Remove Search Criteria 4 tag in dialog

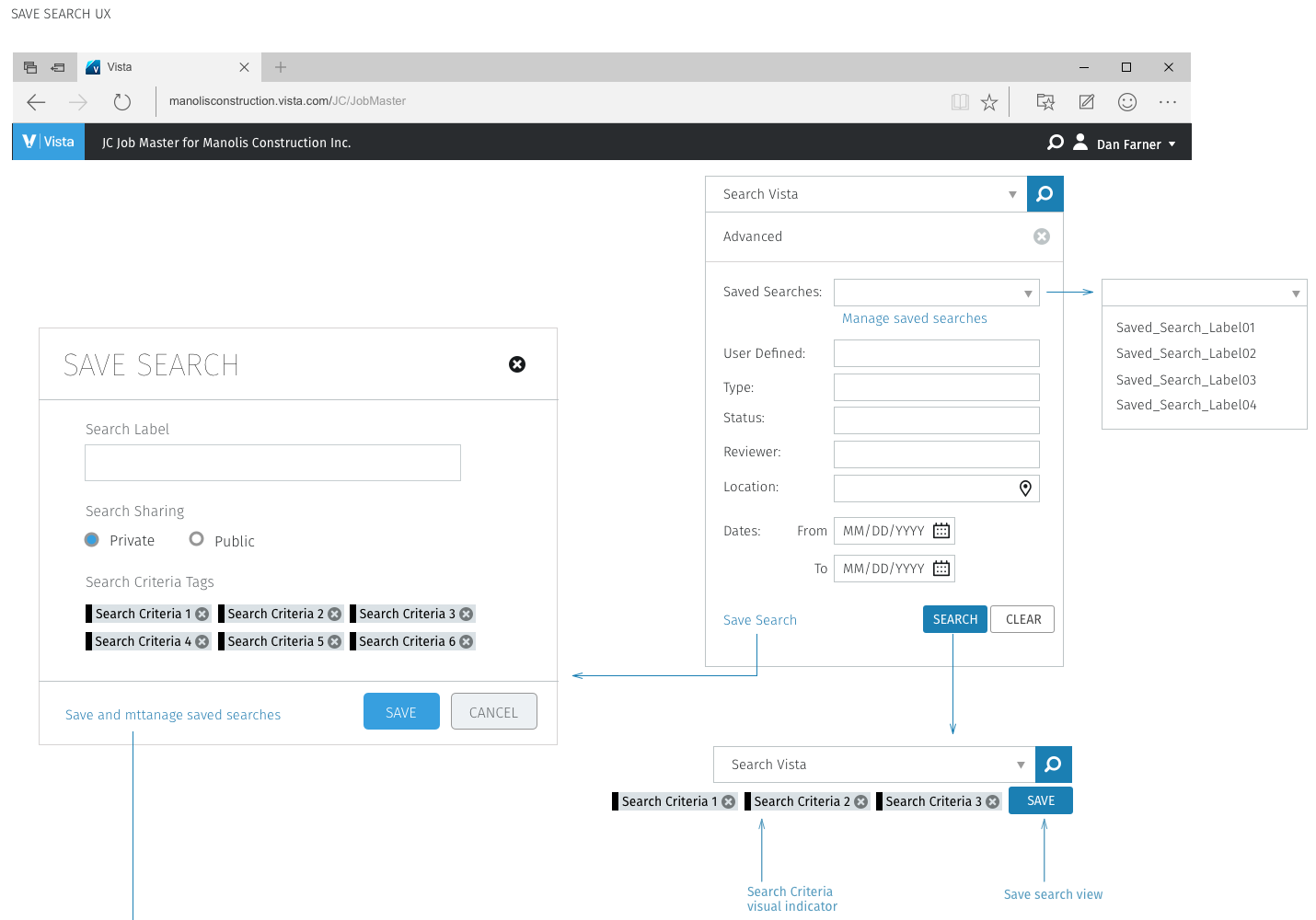coord(202,642)
